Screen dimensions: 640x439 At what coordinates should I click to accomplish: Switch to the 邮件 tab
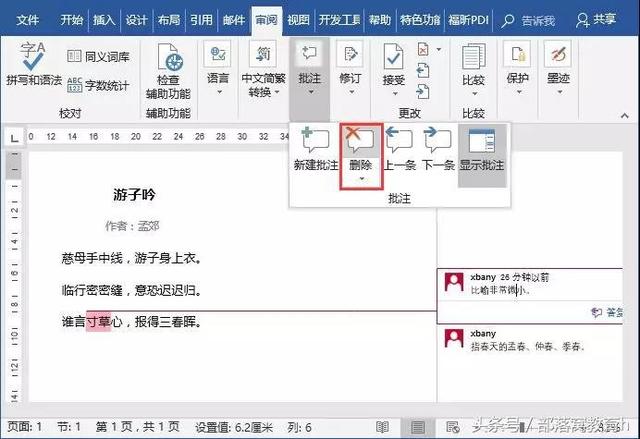234,19
